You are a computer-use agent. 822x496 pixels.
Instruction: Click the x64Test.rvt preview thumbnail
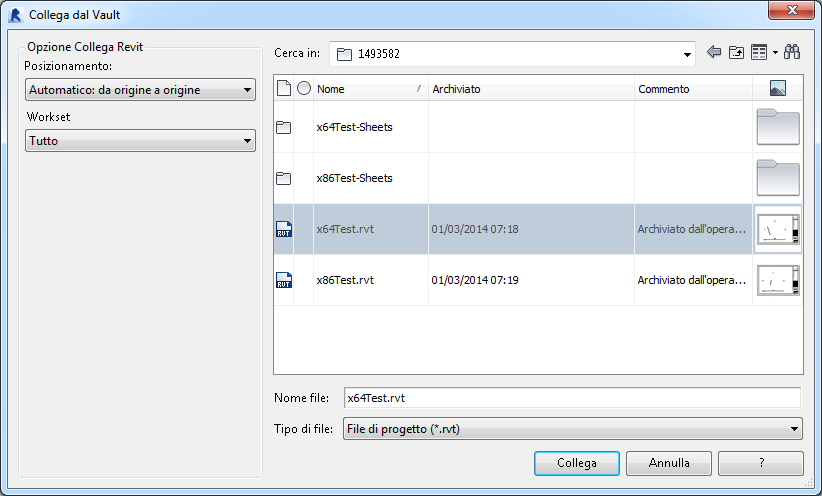coord(778,229)
